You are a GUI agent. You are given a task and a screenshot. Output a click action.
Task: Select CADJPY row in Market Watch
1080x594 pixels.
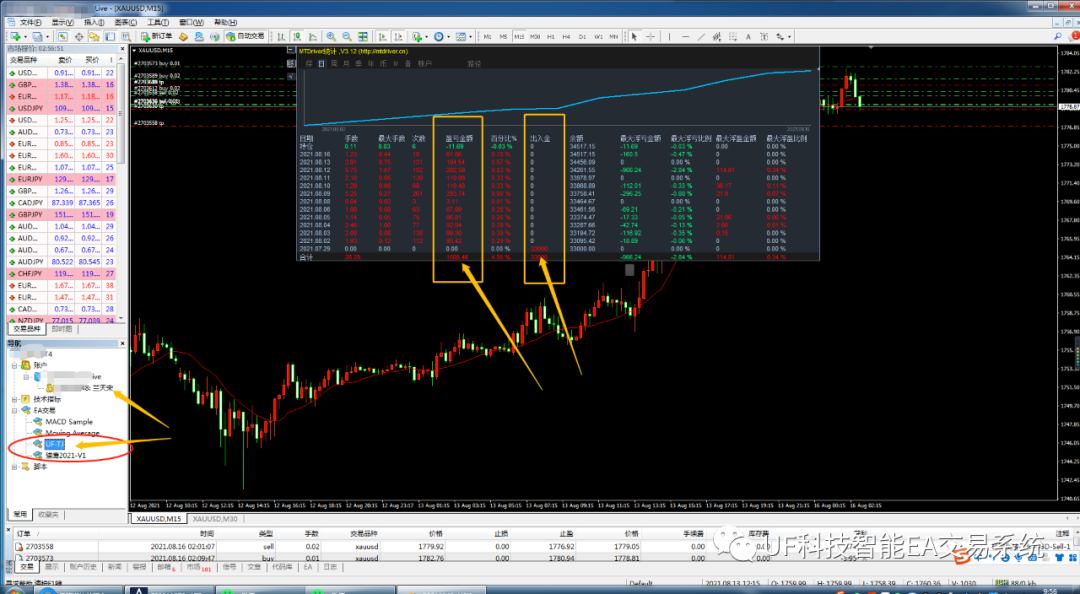click(x=61, y=203)
